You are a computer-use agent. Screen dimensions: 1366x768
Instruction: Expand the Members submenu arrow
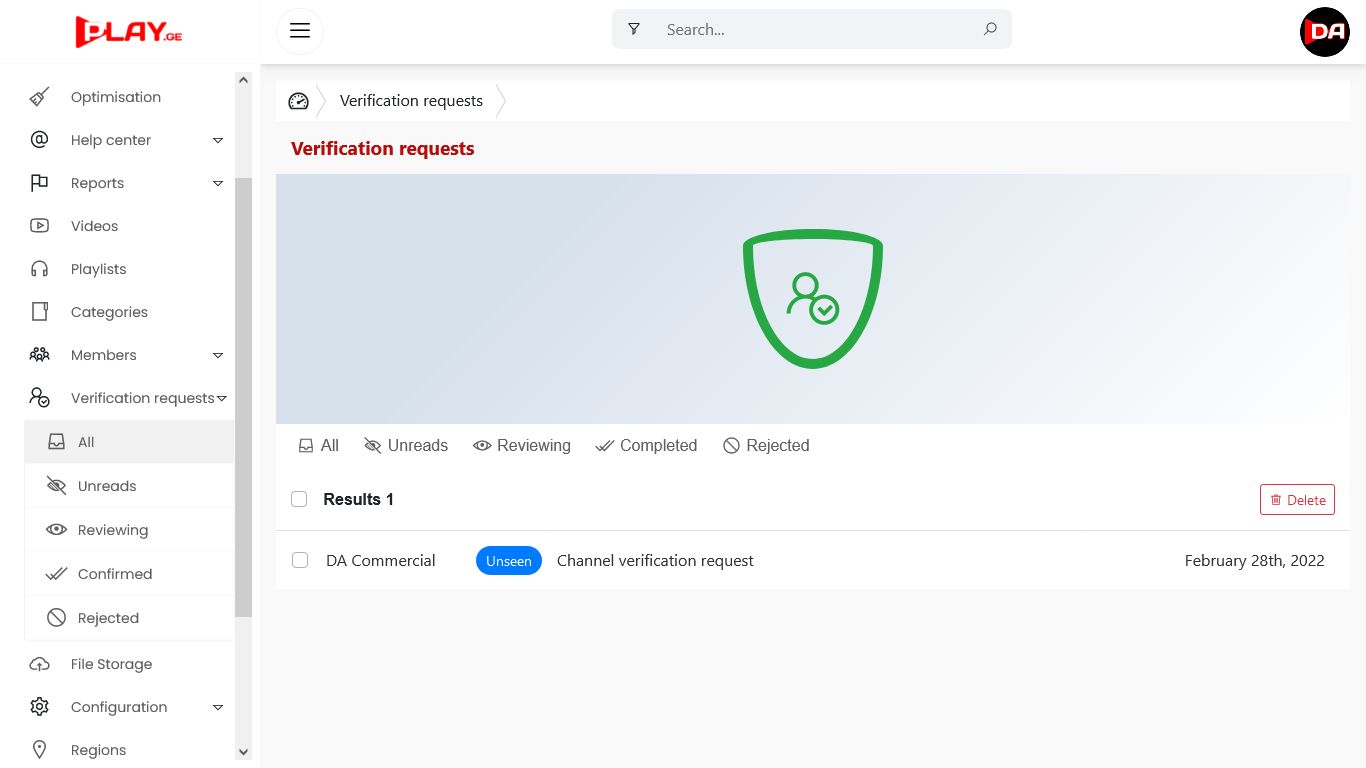pyautogui.click(x=218, y=355)
